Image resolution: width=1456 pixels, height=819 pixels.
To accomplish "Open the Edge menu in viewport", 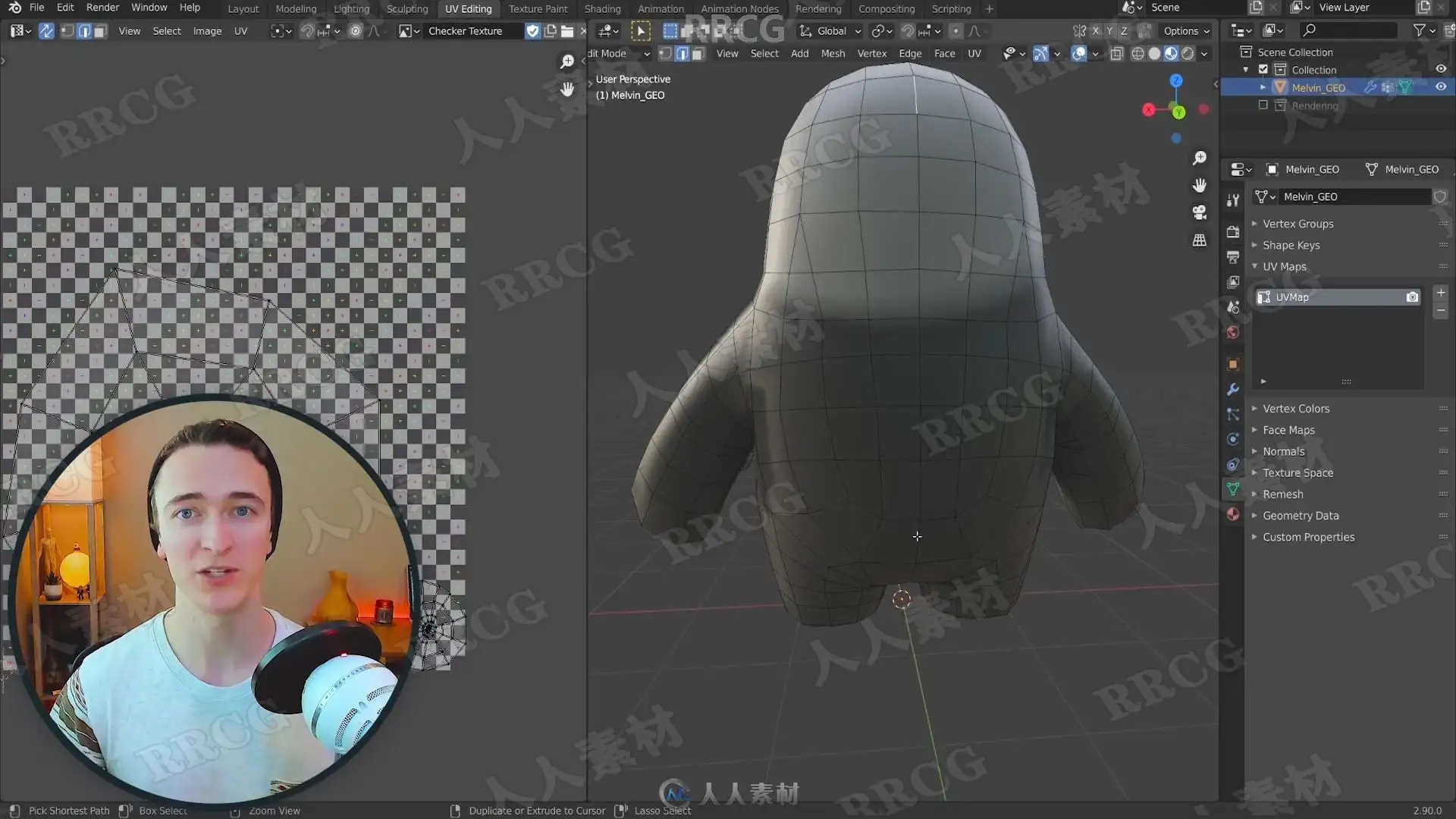I will pos(910,54).
